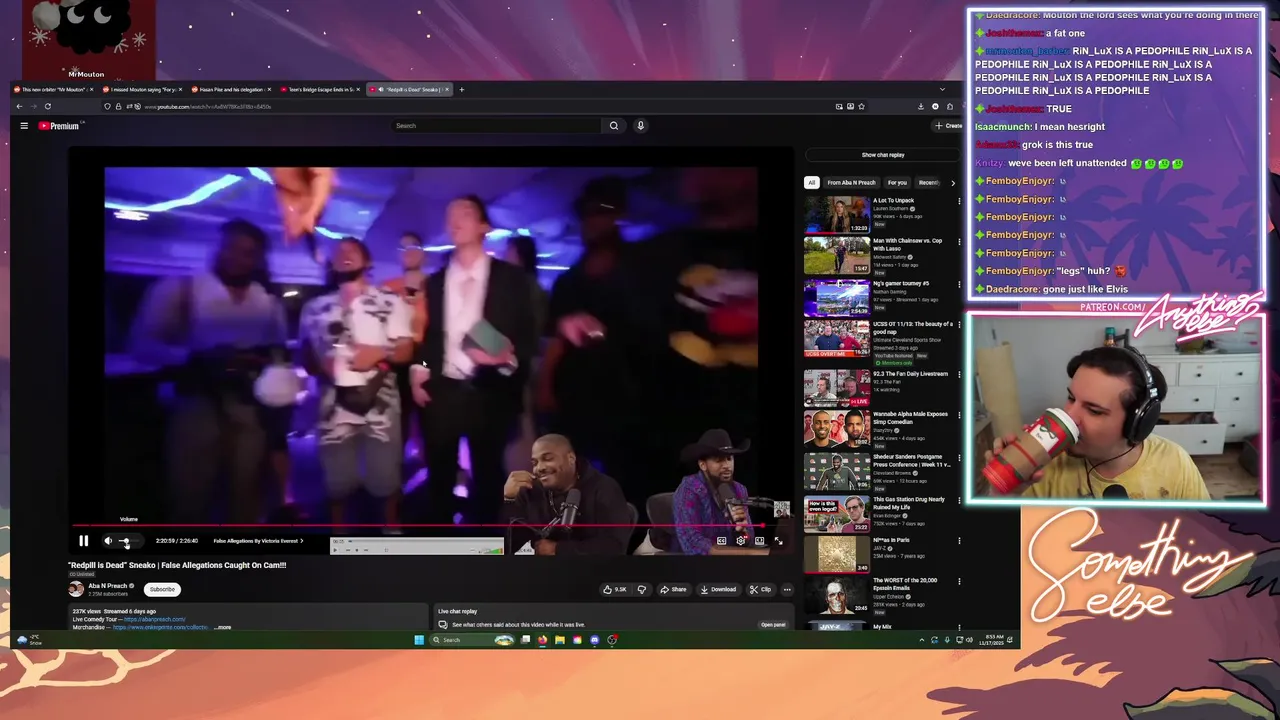Dislike the video with thumbs-down
The image size is (1280, 720).
pos(642,589)
